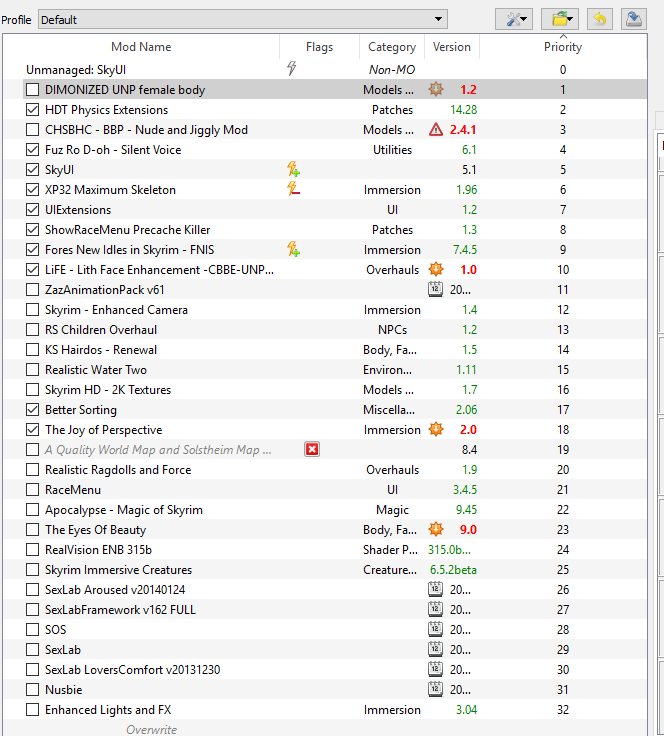Click the Creature... category cell
This screenshot has height=736, width=664.
389,569
